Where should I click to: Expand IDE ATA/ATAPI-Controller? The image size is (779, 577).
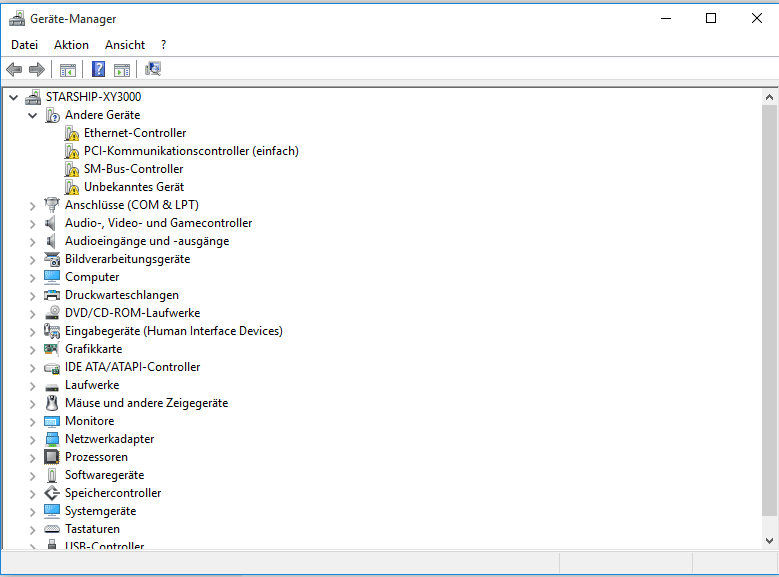(33, 368)
